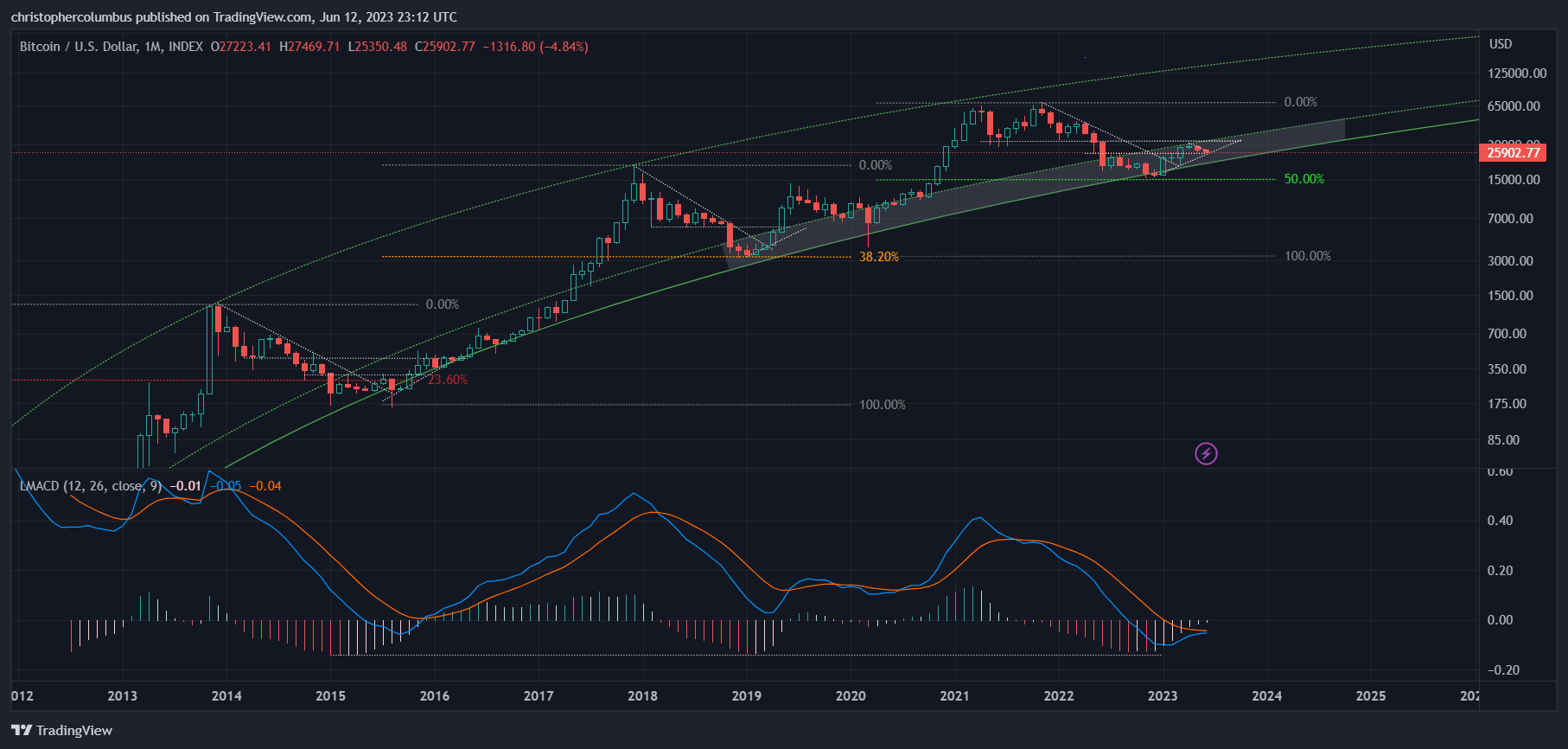Viewport: 1568px width, 749px height.
Task: Click the red 23.60% Fibonacci level label
Action: click(x=448, y=380)
